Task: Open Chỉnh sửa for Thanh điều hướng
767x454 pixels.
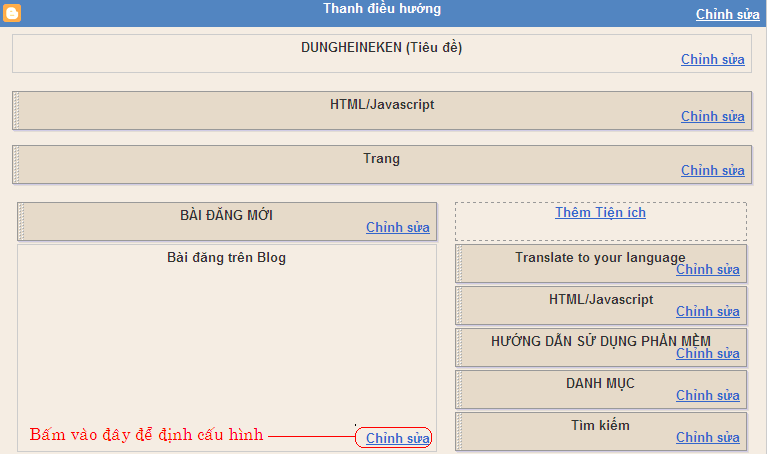Action: [727, 15]
